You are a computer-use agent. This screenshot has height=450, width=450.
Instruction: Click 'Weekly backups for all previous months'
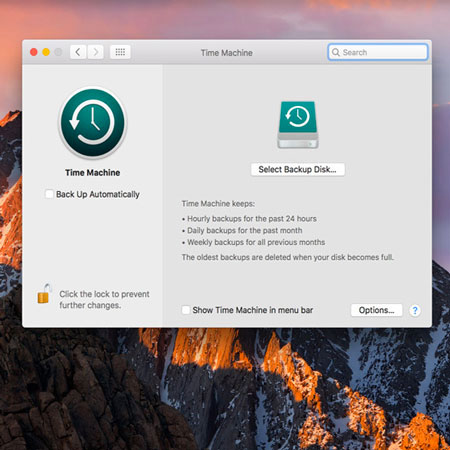(x=256, y=242)
